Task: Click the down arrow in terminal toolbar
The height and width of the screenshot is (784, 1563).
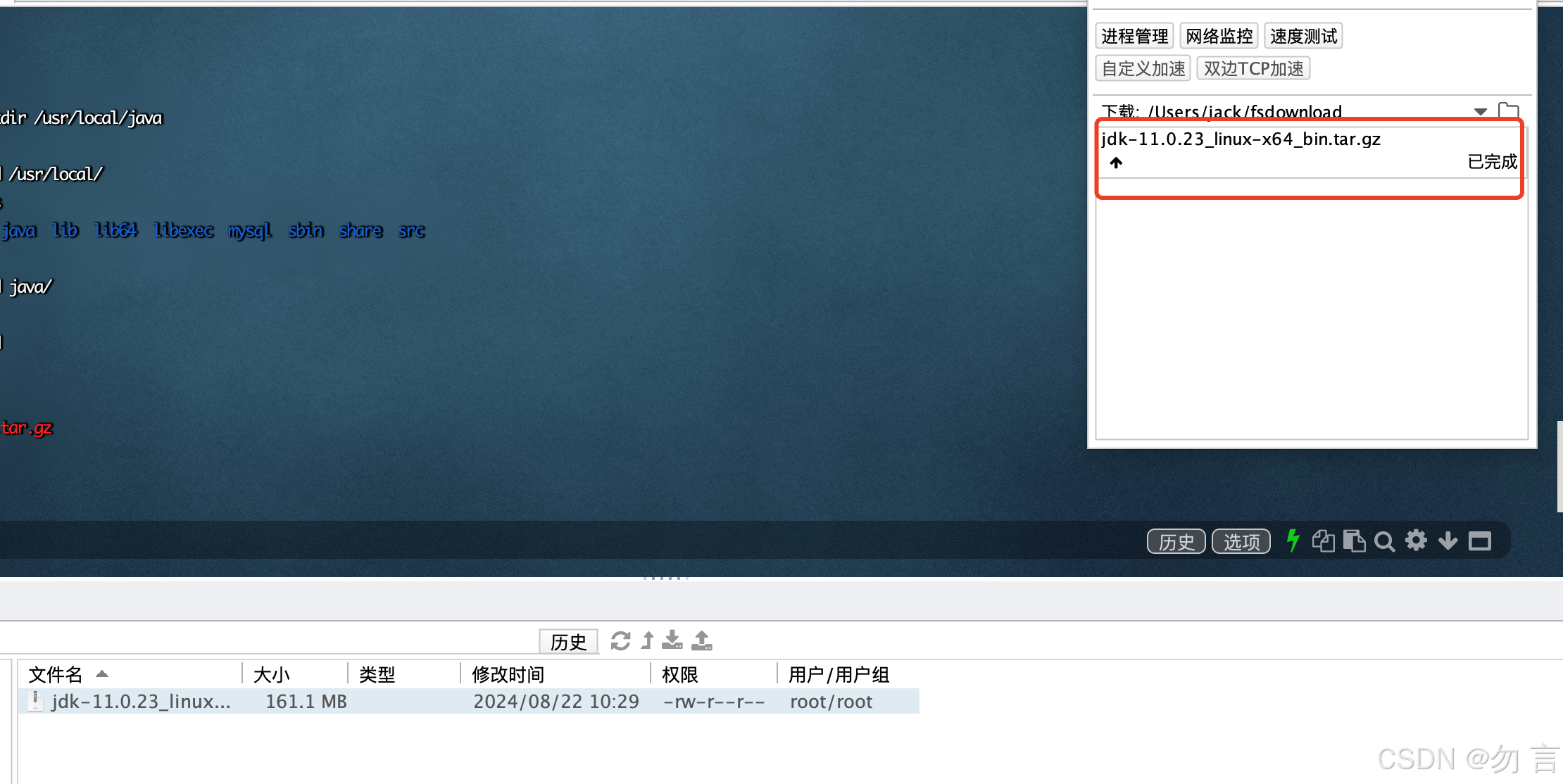Action: pyautogui.click(x=1448, y=540)
